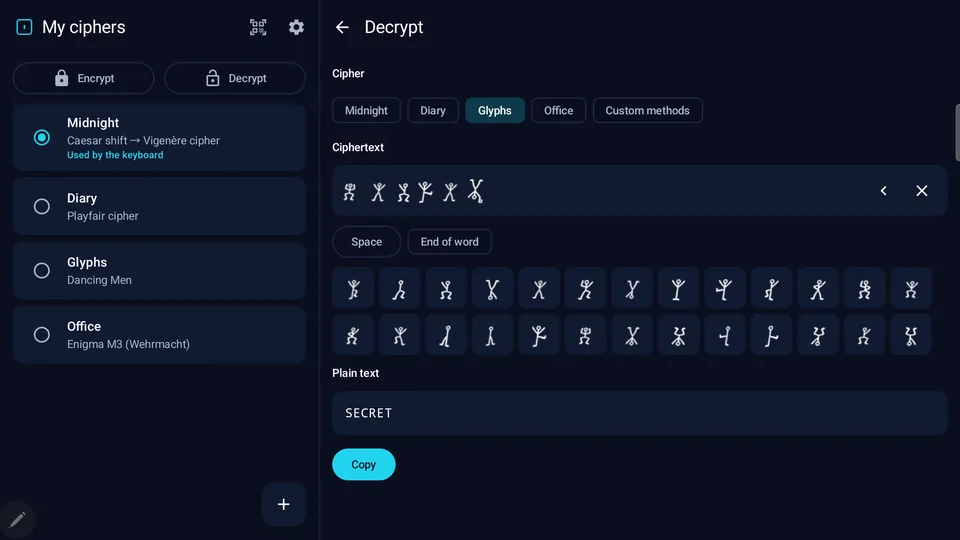
Task: Open the Encrypt mode button
Action: 84,78
